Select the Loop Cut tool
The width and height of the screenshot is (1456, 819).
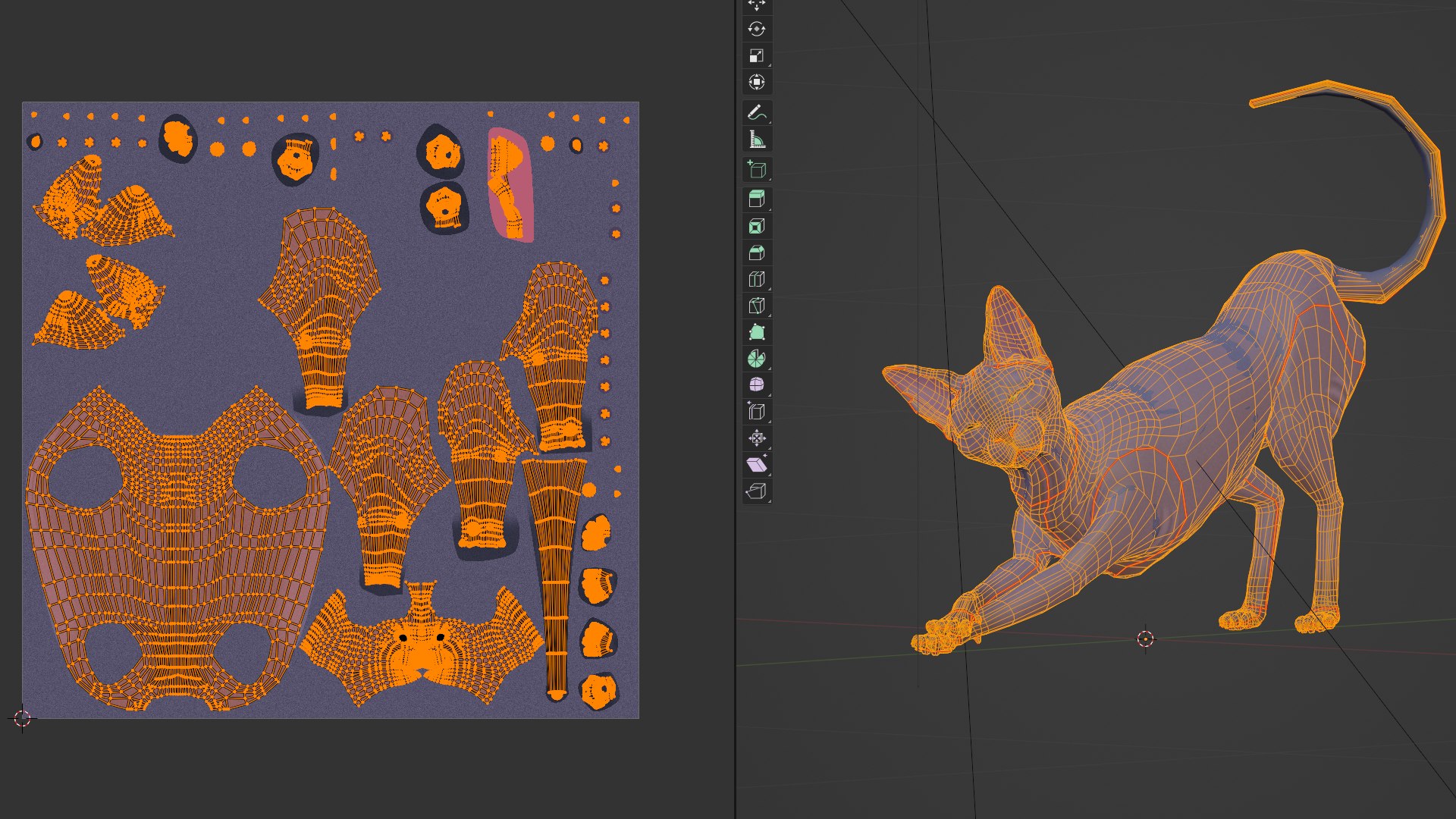pyautogui.click(x=756, y=279)
